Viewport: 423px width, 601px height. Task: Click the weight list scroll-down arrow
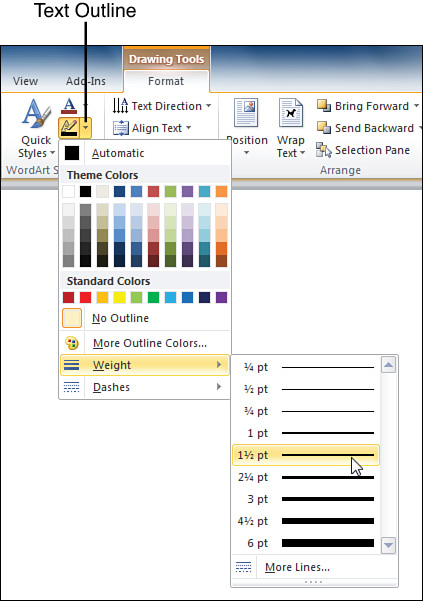[x=389, y=545]
